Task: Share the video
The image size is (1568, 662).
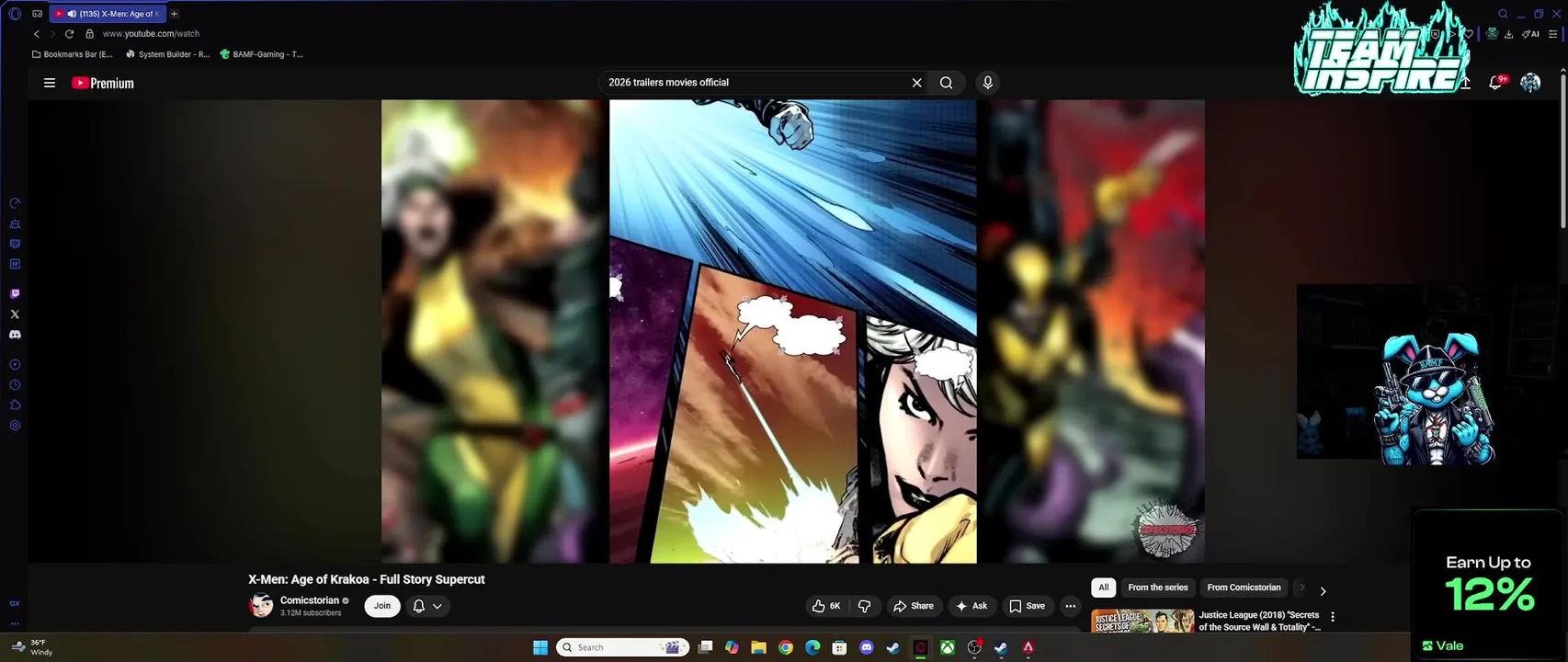Action: (x=914, y=606)
